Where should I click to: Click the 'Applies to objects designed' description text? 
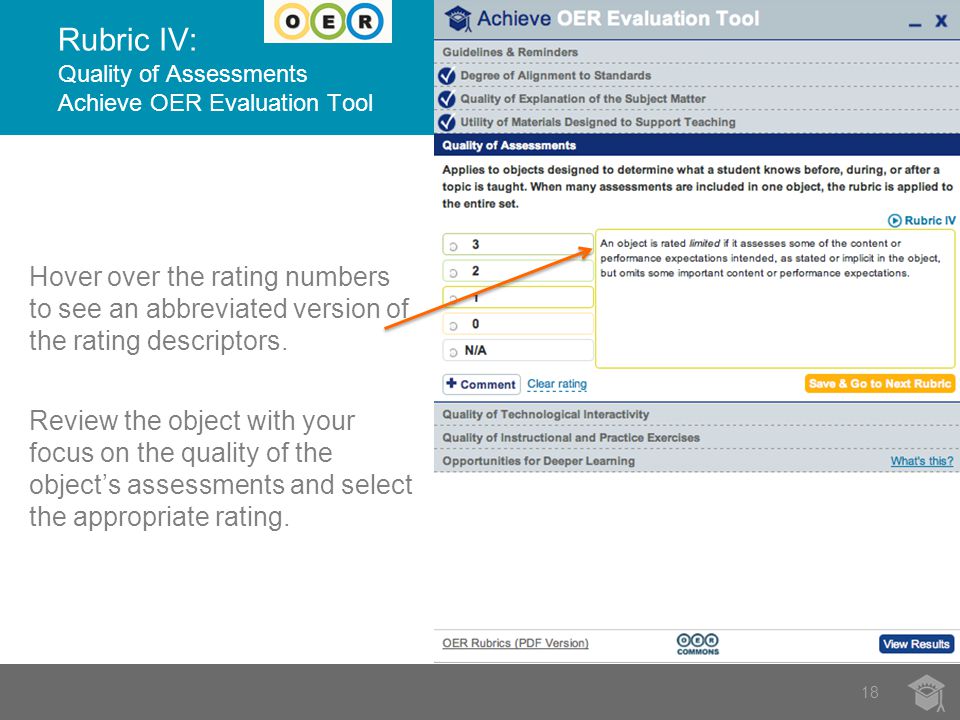click(697, 187)
